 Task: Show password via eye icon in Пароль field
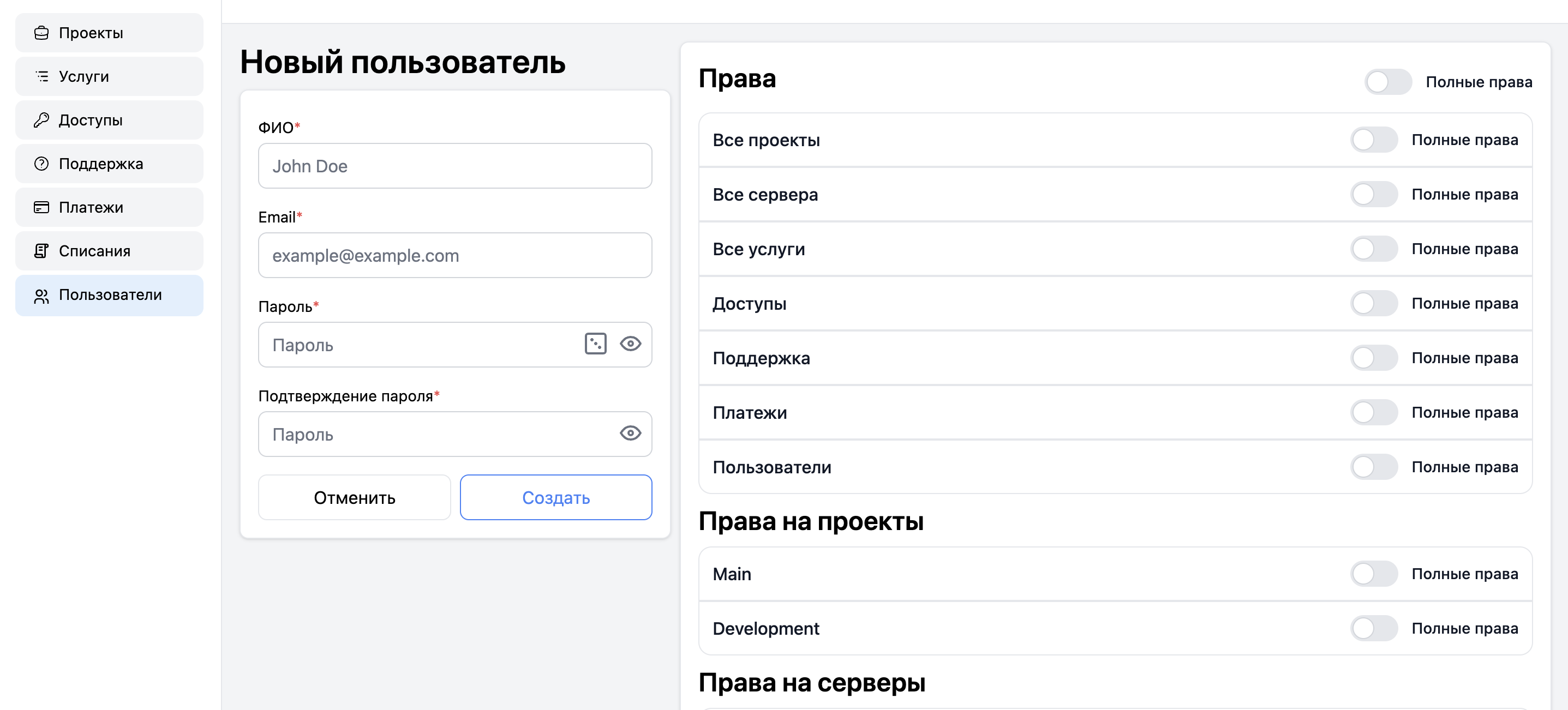(631, 344)
